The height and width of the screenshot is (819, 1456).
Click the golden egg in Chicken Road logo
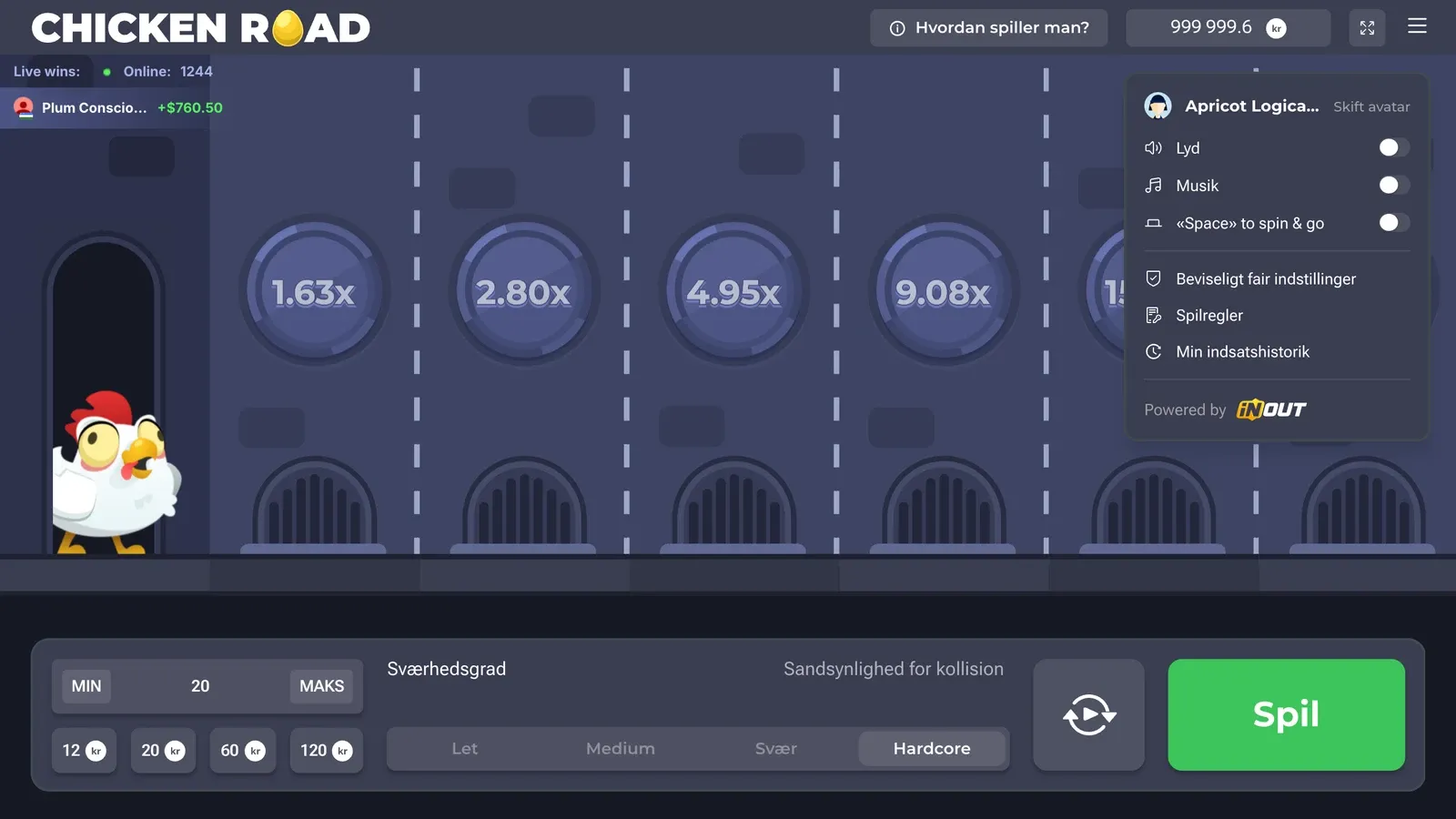coord(288,27)
